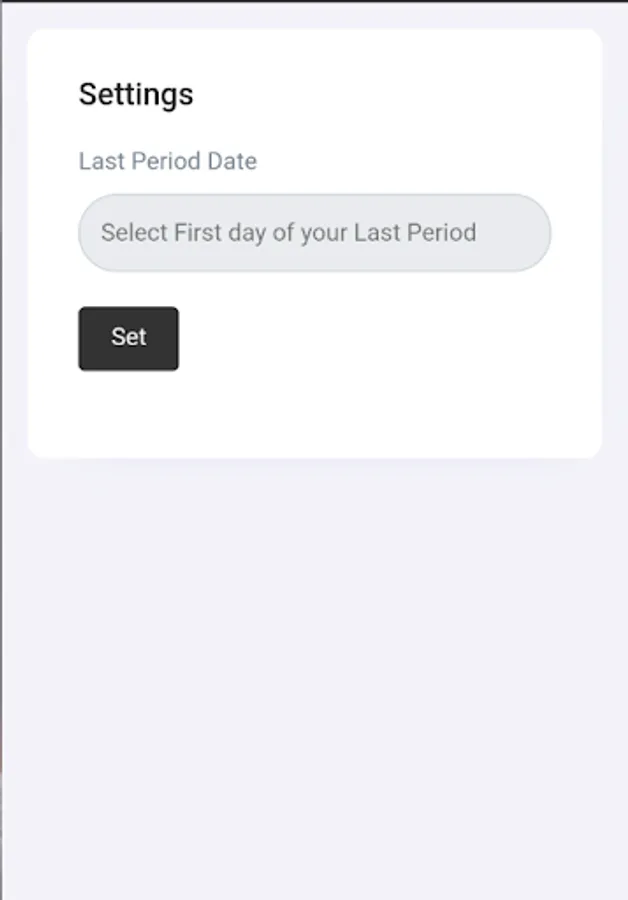Click the blank lavender area below the card
Viewport: 628px width, 900px height.
[314, 680]
